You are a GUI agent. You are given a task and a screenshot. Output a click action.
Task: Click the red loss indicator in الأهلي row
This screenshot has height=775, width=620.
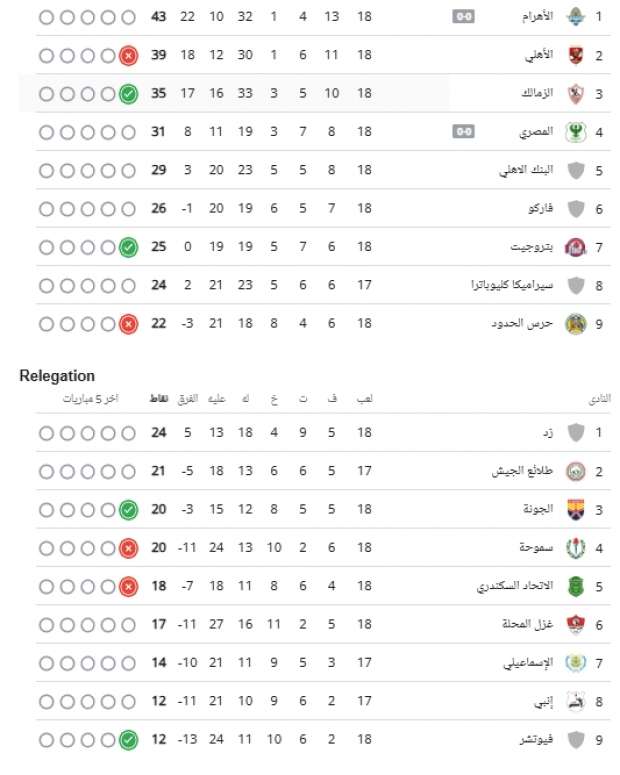(x=128, y=56)
